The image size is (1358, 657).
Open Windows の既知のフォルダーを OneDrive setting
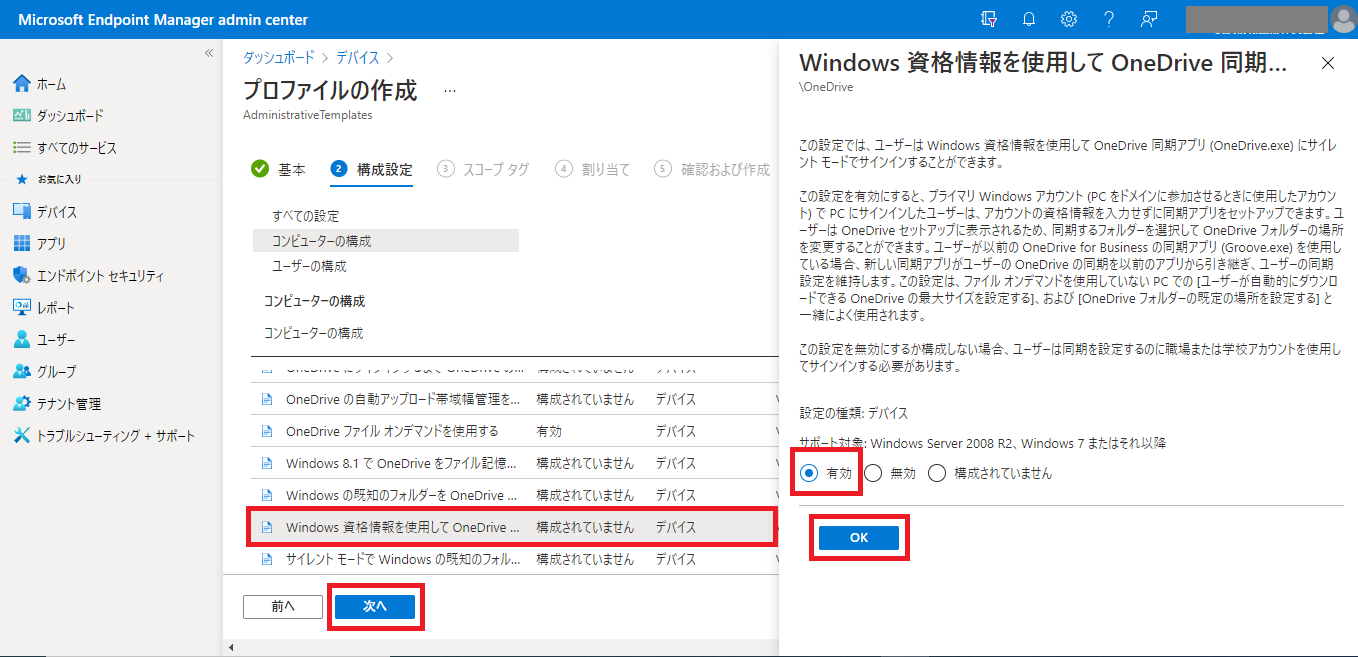pyautogui.click(x=401, y=495)
